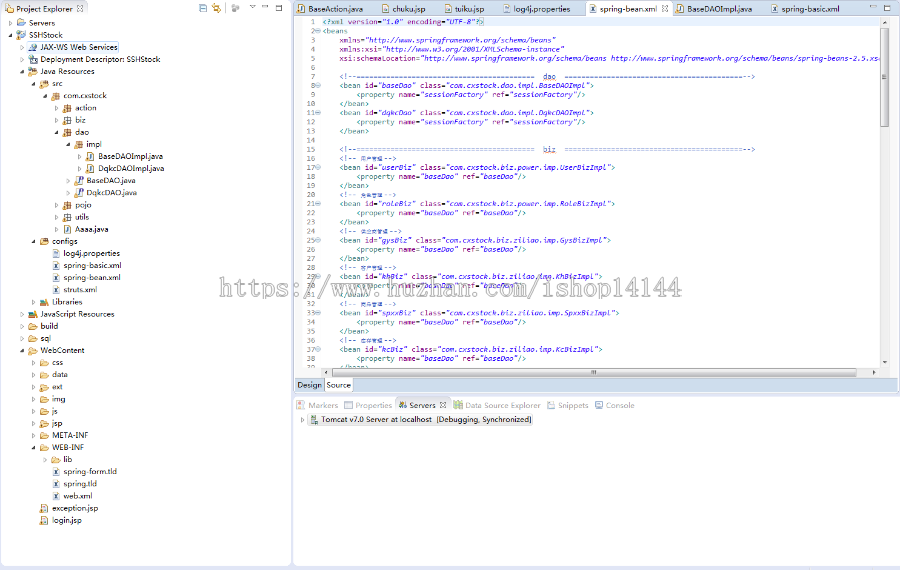Select com.cxstock package icon
Image resolution: width=900 pixels, height=570 pixels.
(x=56, y=96)
